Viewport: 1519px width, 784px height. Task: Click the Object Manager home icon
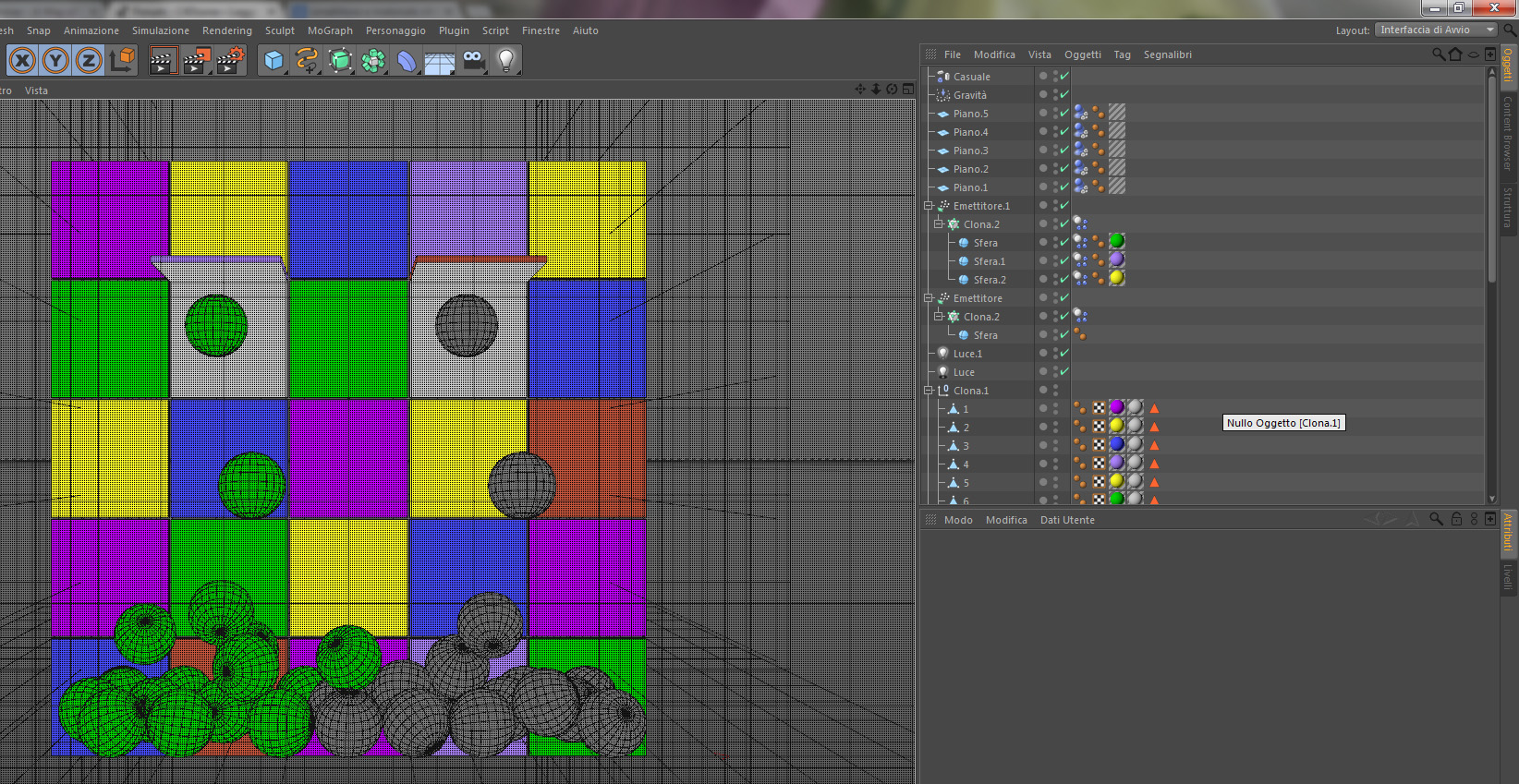(1455, 54)
